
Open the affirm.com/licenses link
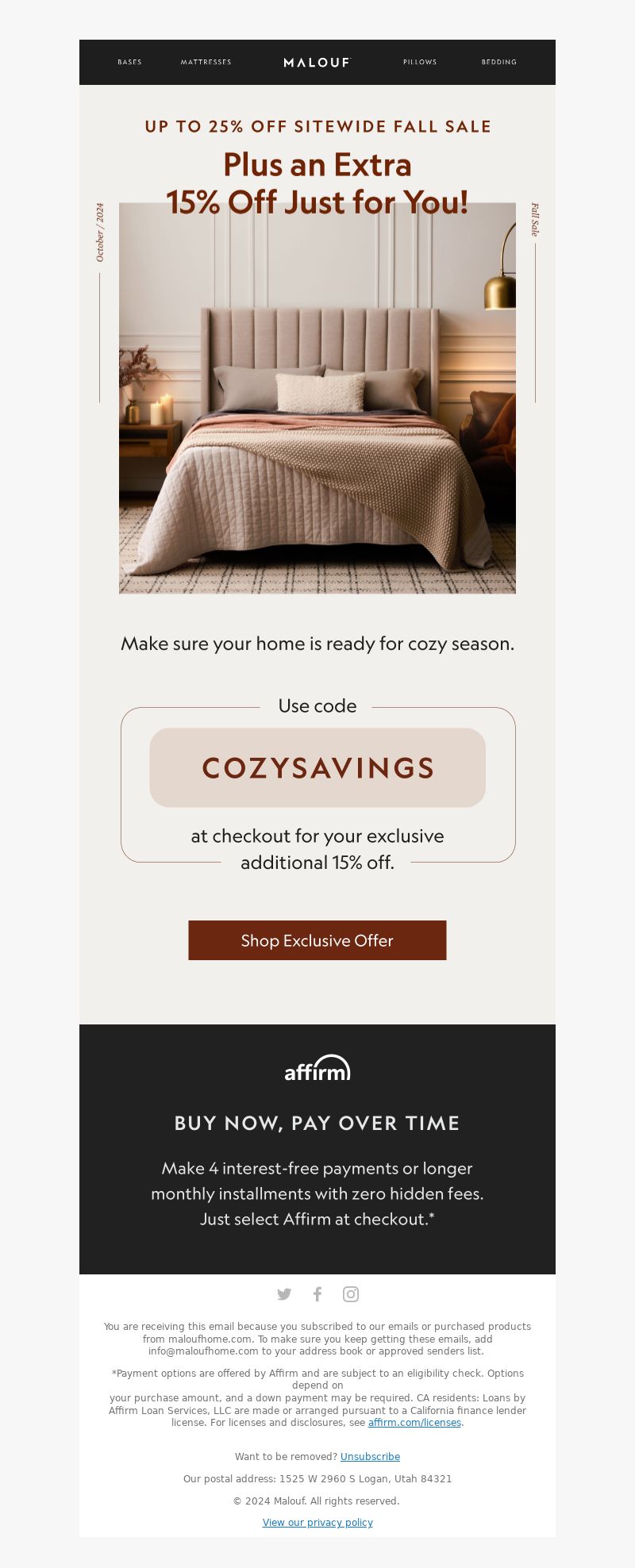[414, 1423]
